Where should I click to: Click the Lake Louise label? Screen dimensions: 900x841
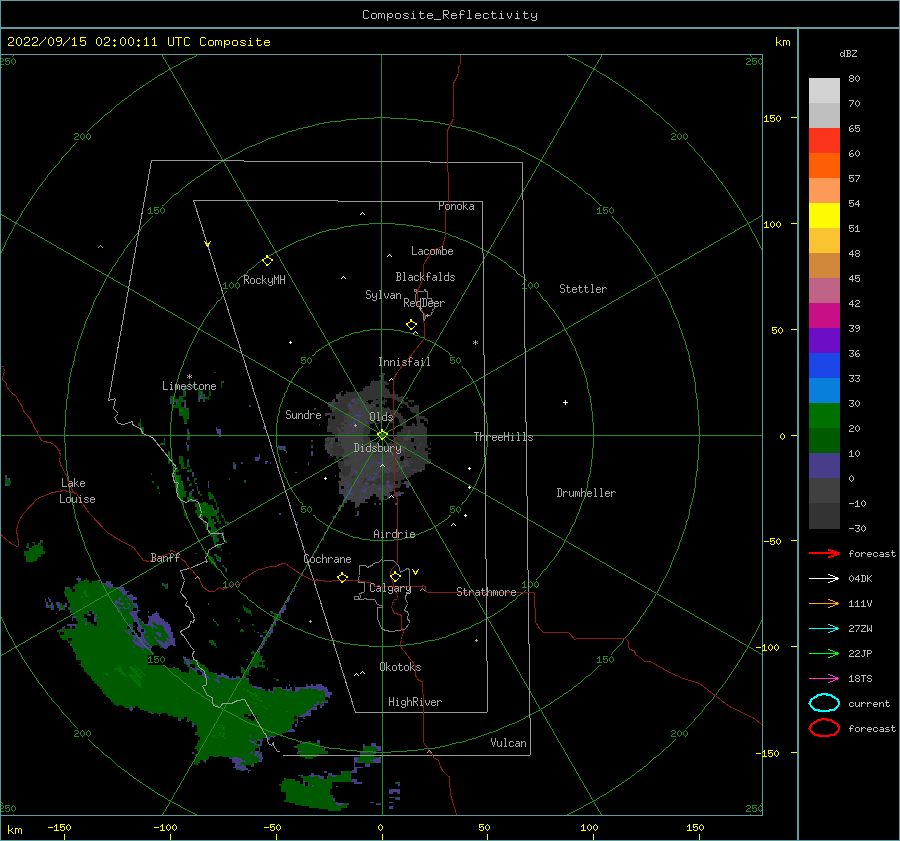coord(77,491)
